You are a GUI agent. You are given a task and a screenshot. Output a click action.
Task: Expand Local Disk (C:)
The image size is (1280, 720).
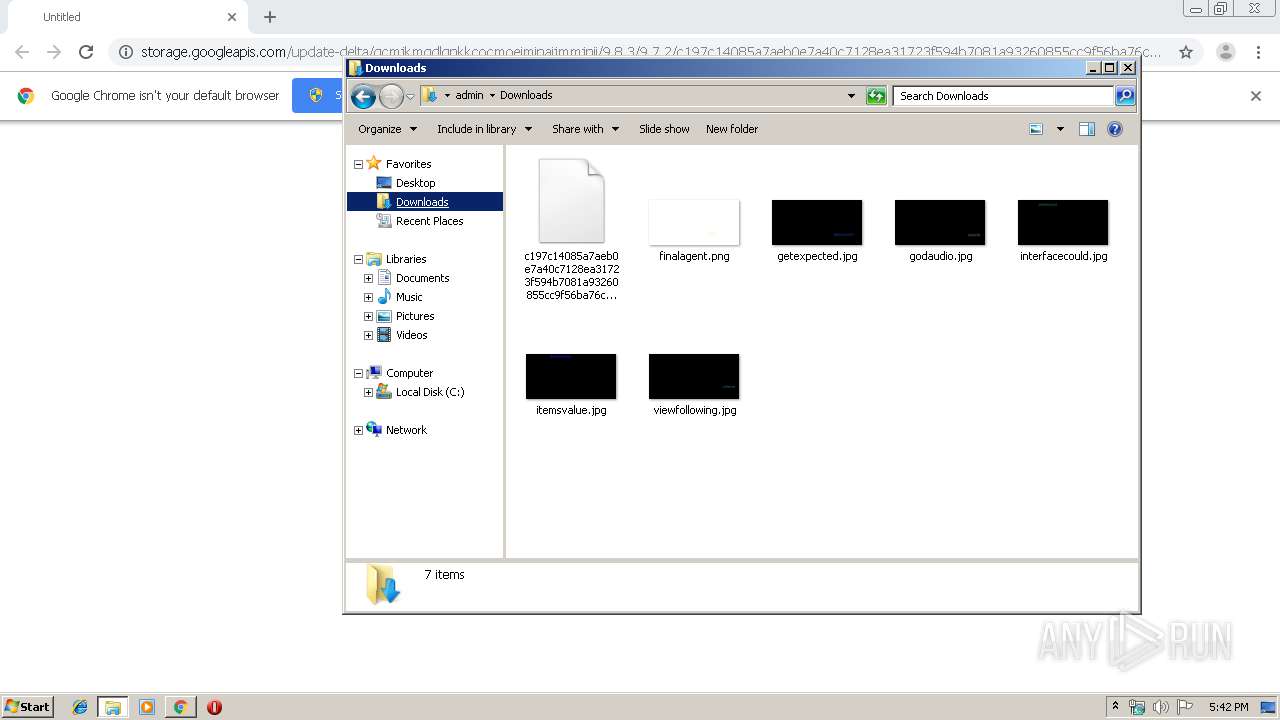tap(368, 392)
